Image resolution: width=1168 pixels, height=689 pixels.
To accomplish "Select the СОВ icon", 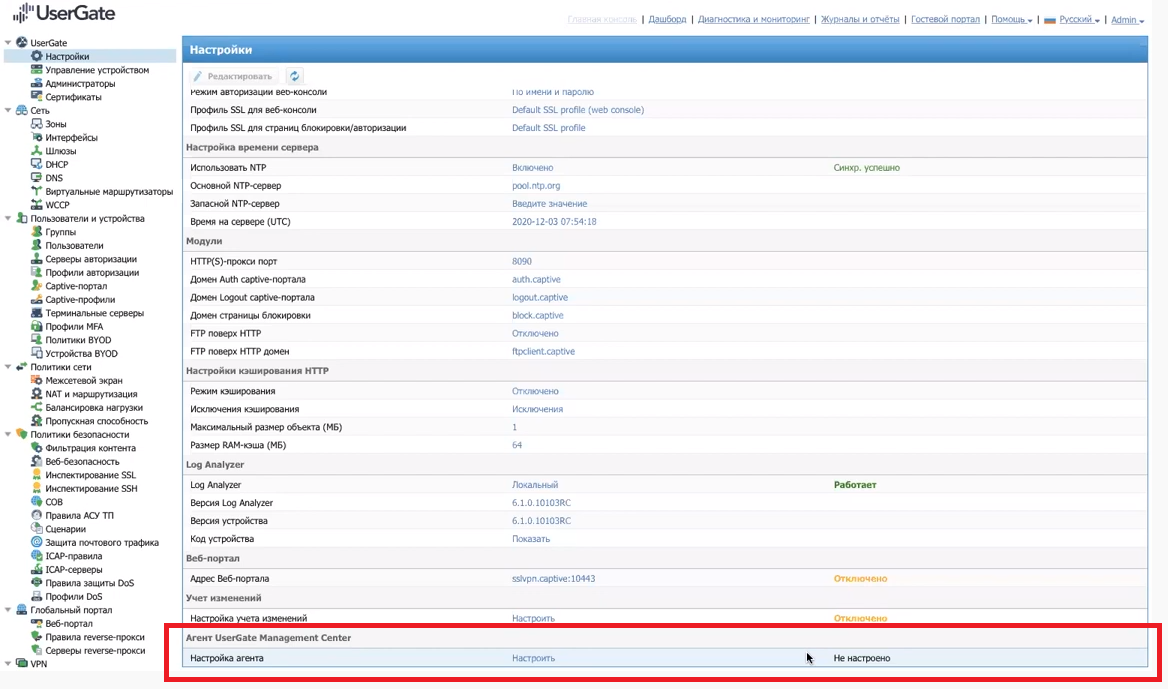I will pyautogui.click(x=36, y=501).
